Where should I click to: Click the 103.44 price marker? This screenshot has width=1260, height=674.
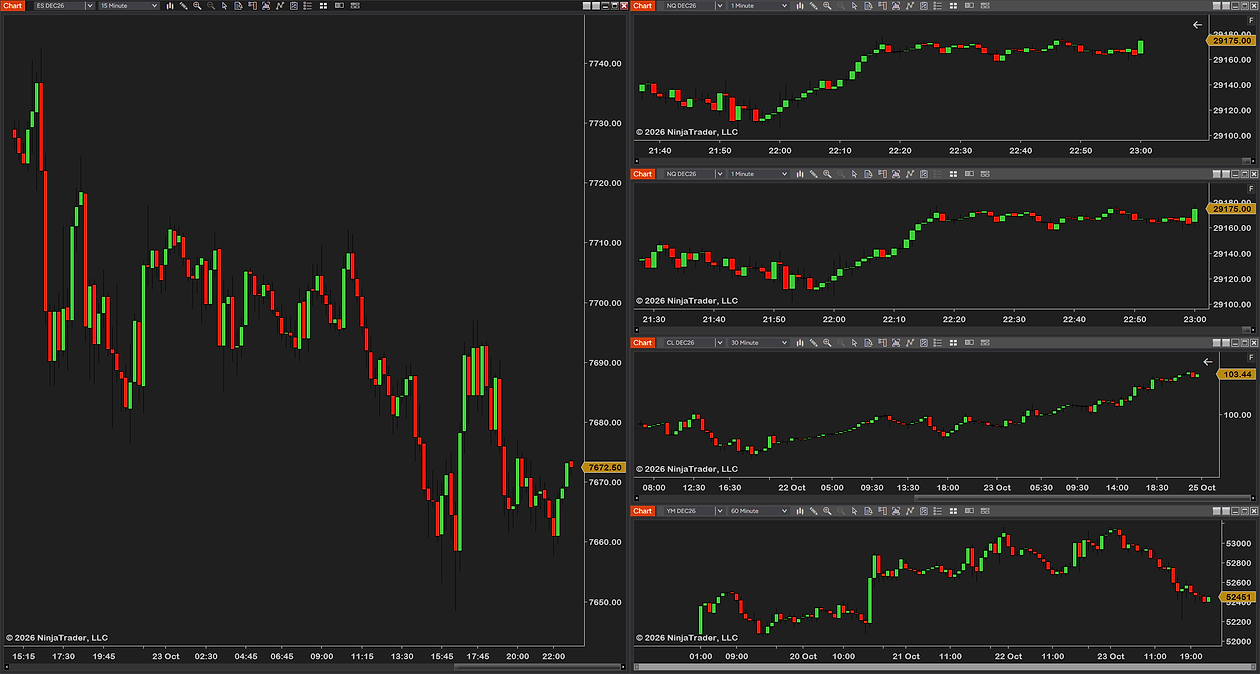[x=1235, y=374]
